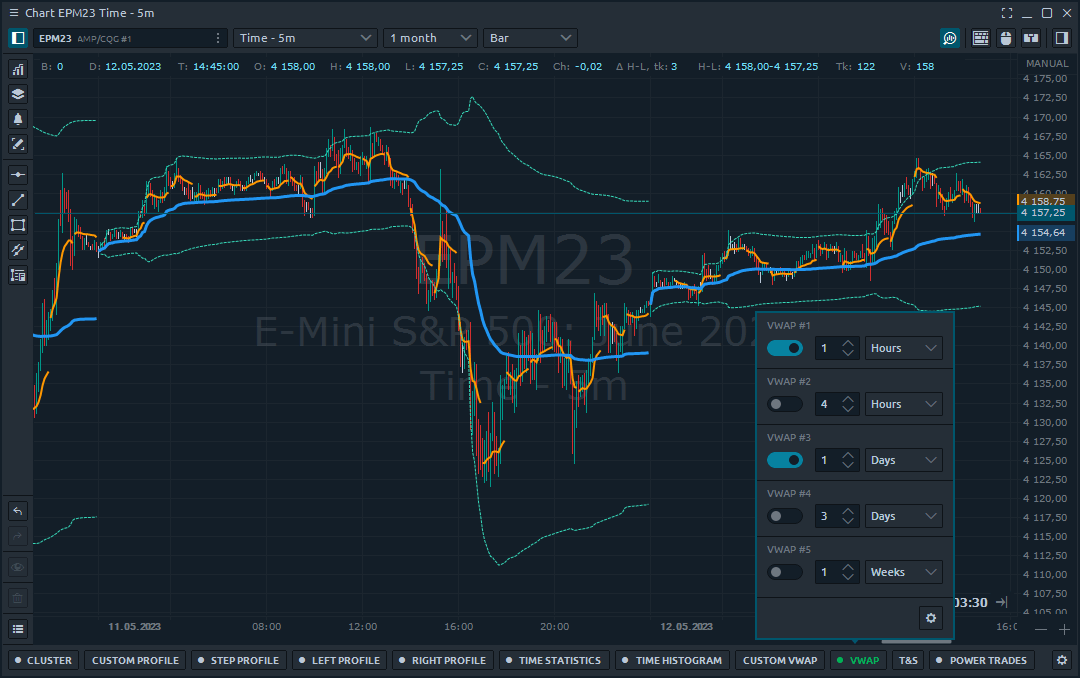Click the 4 158,75 orange price label
Image resolution: width=1080 pixels, height=678 pixels.
1045,201
